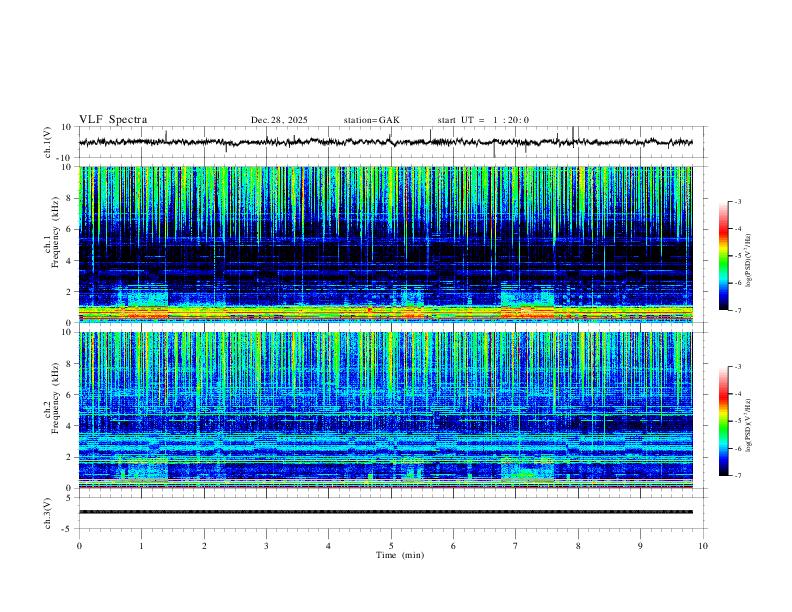Screen dimensions: 792x612
Task: Click the log(PSD) label beside ch.2 color bar
Action: pyautogui.click(x=749, y=425)
